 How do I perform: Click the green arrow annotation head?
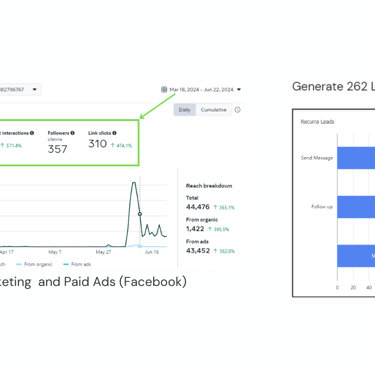click(142, 116)
